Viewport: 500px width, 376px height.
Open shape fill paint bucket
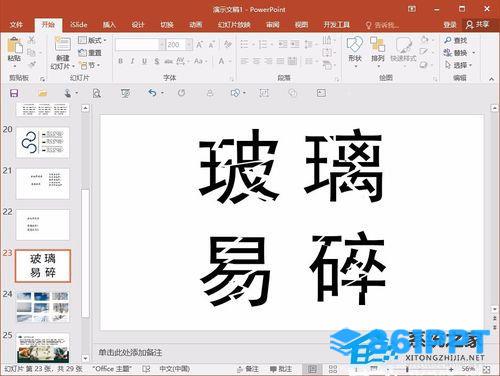[424, 40]
